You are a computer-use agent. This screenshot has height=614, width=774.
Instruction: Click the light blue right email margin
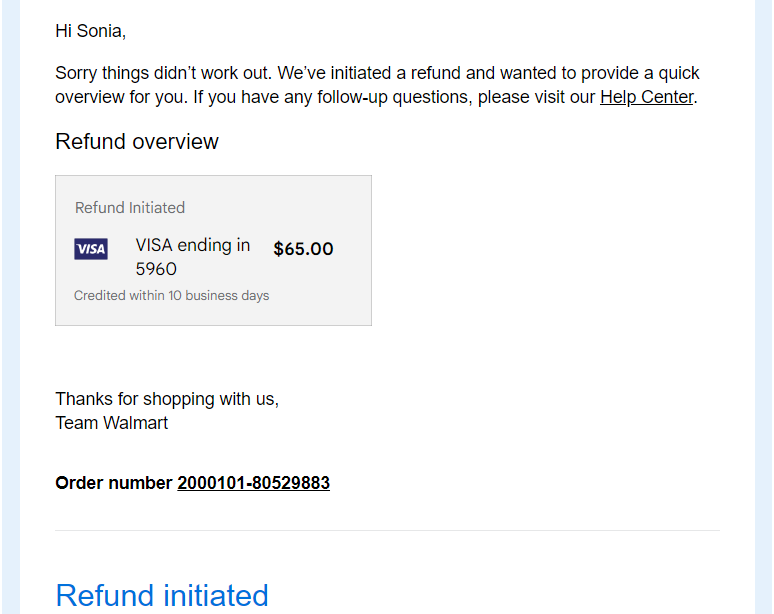pyautogui.click(x=763, y=307)
